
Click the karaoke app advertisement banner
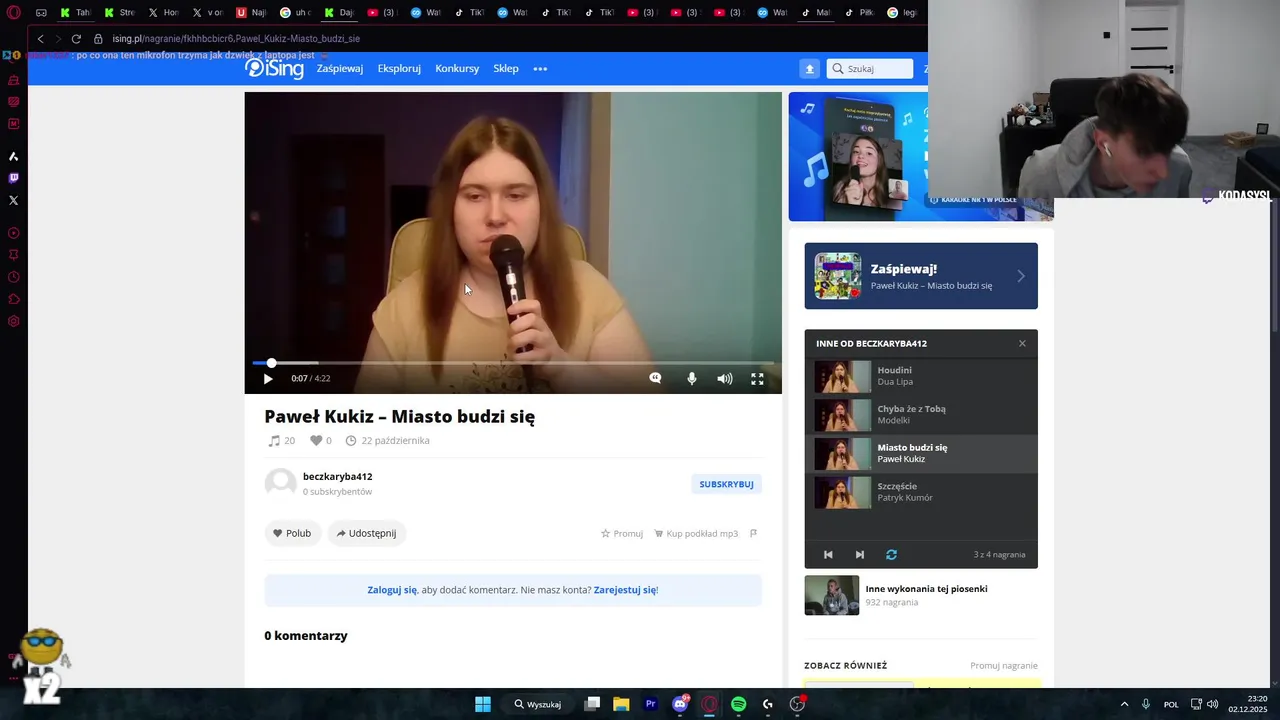(858, 156)
